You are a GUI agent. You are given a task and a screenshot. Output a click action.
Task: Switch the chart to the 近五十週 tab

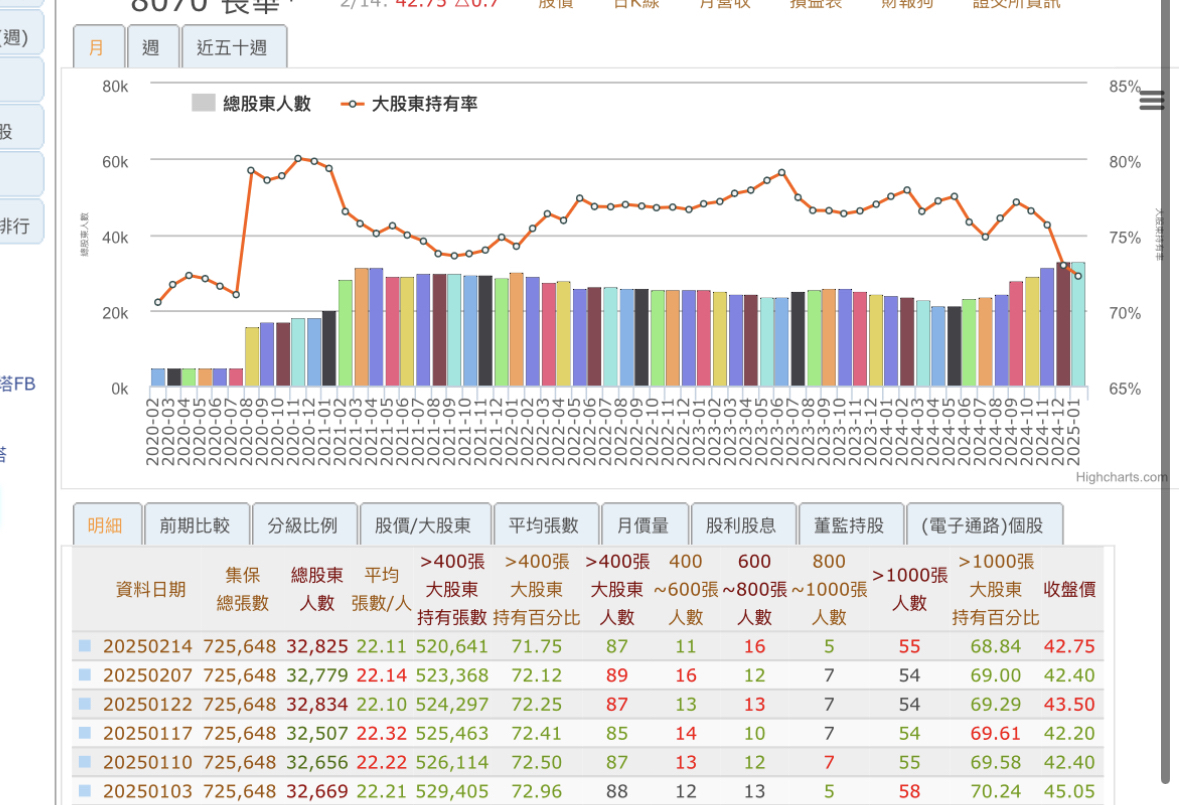(233, 47)
